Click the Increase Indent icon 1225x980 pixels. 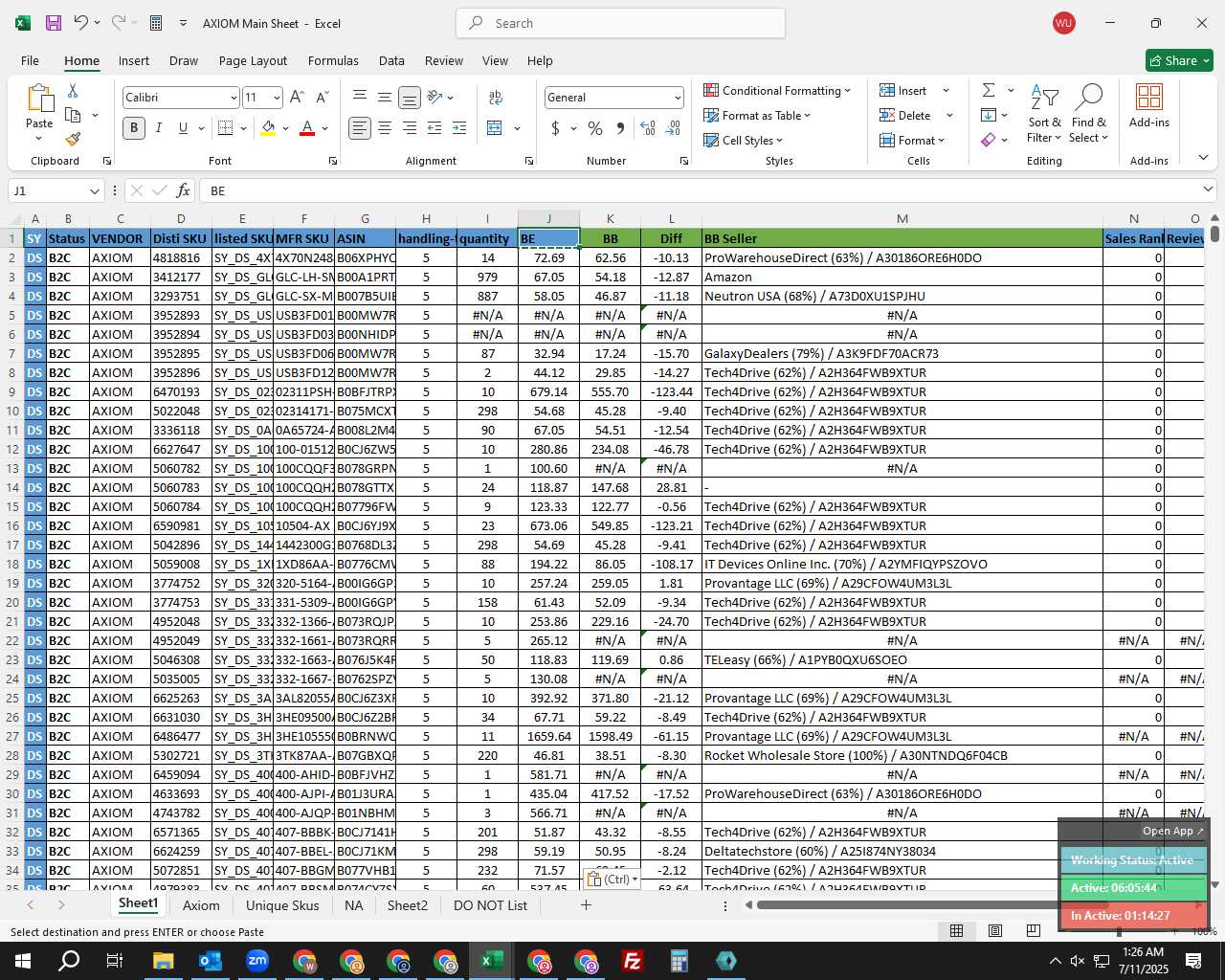tap(459, 127)
